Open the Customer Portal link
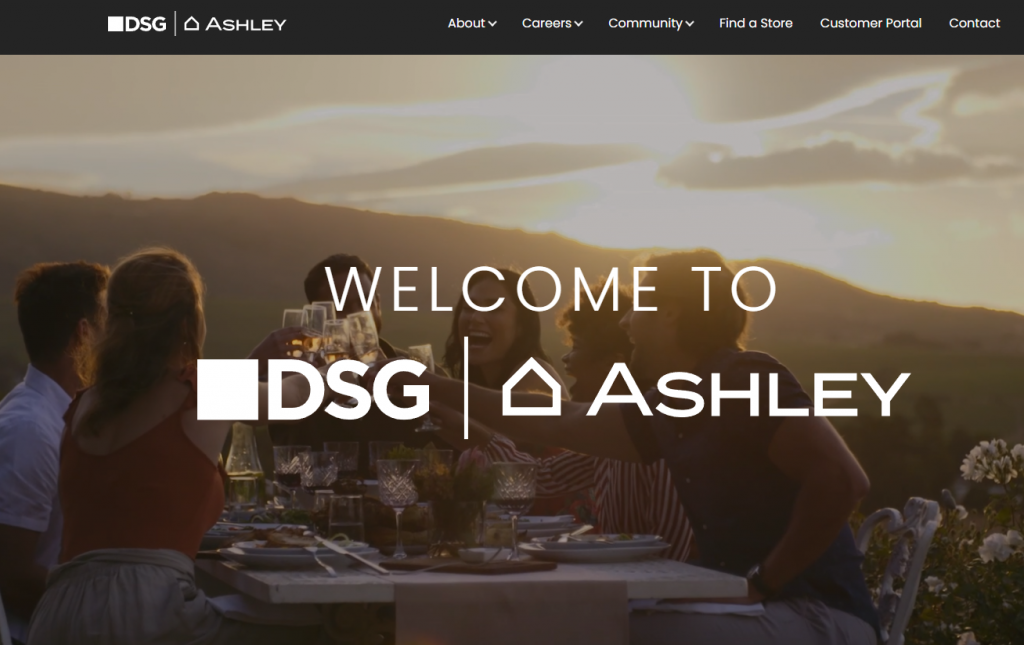Viewport: 1024px width, 645px height. point(871,23)
